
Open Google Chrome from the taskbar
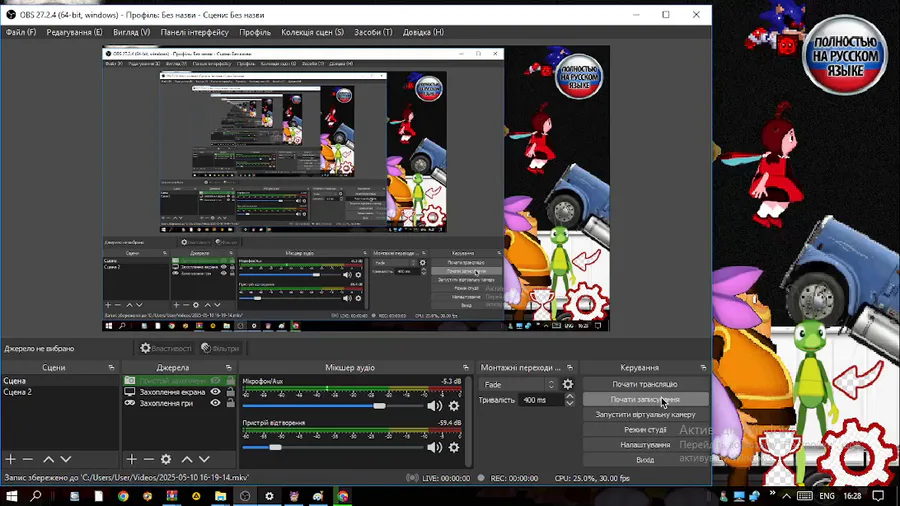click(x=123, y=496)
